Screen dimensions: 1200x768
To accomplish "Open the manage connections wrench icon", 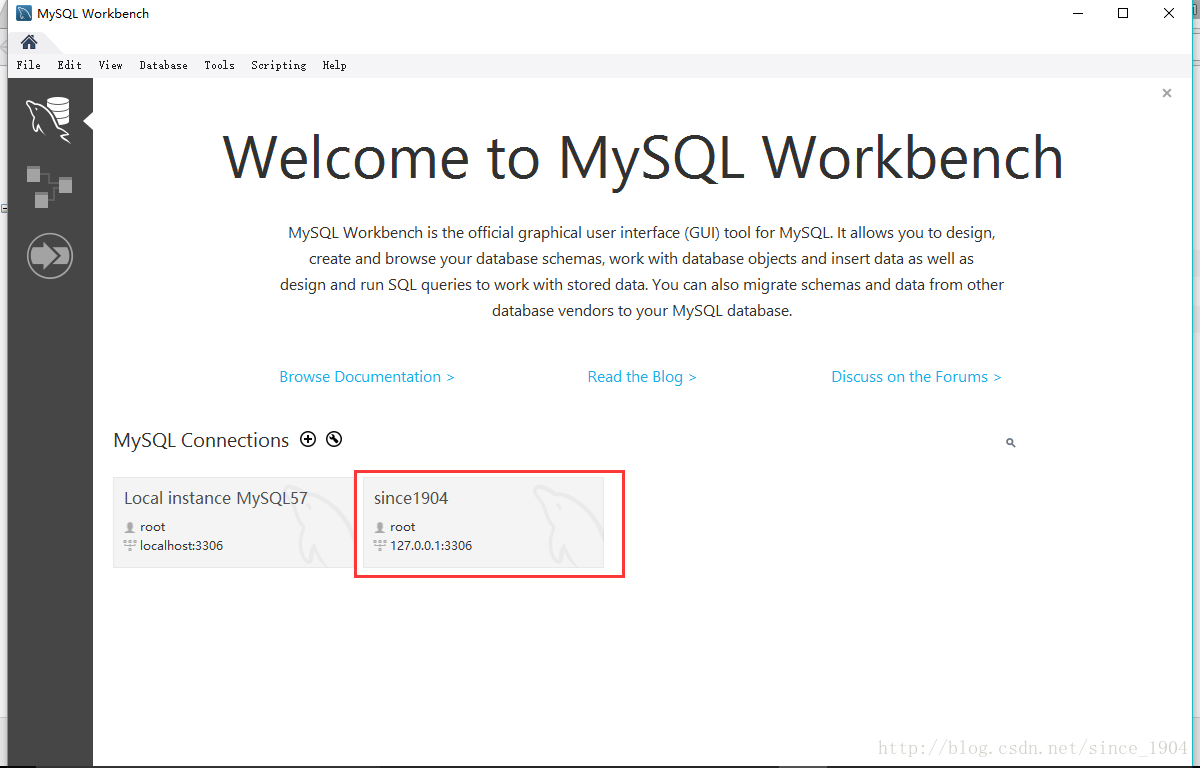I will pyautogui.click(x=334, y=439).
